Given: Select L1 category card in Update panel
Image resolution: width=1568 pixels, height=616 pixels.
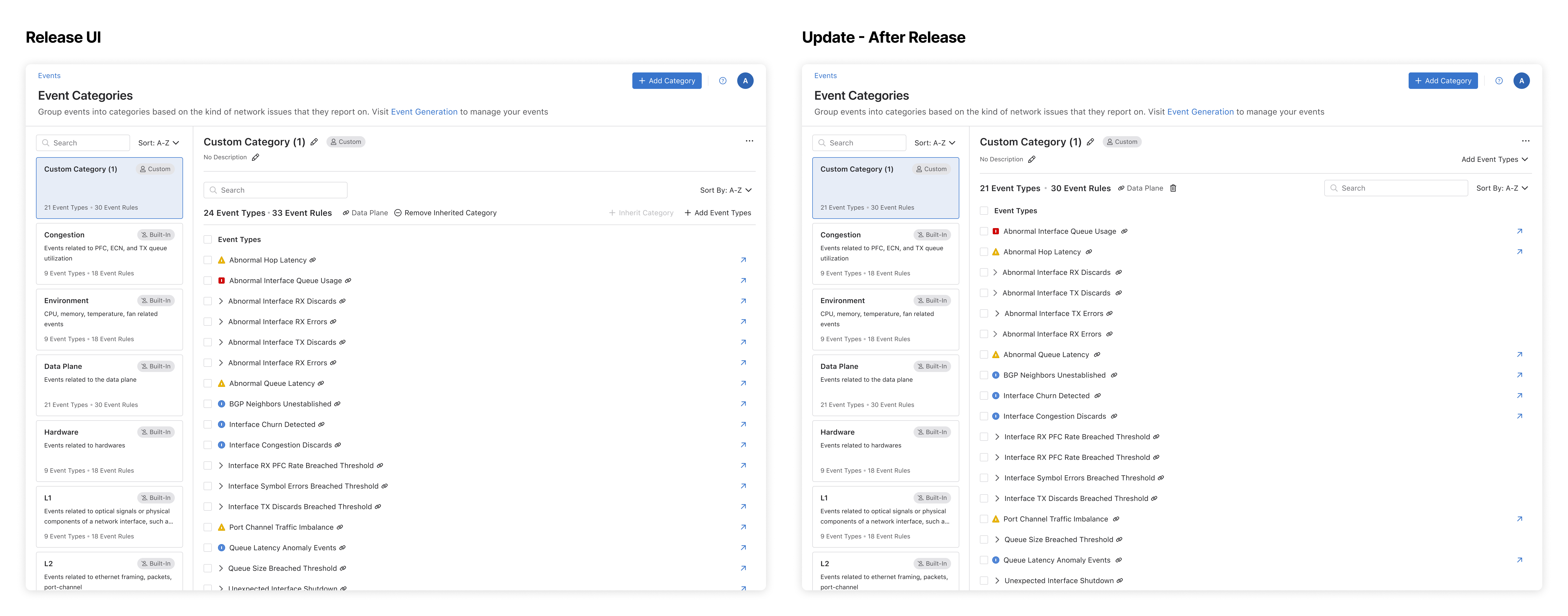Looking at the screenshot, I should [886, 516].
